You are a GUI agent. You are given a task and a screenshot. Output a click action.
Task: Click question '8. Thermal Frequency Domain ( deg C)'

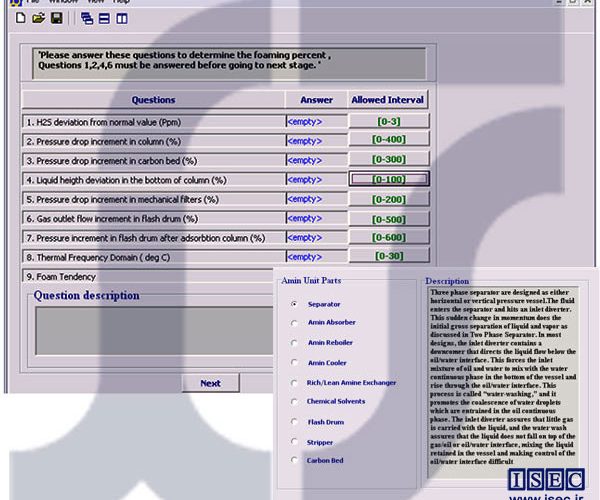coord(154,257)
